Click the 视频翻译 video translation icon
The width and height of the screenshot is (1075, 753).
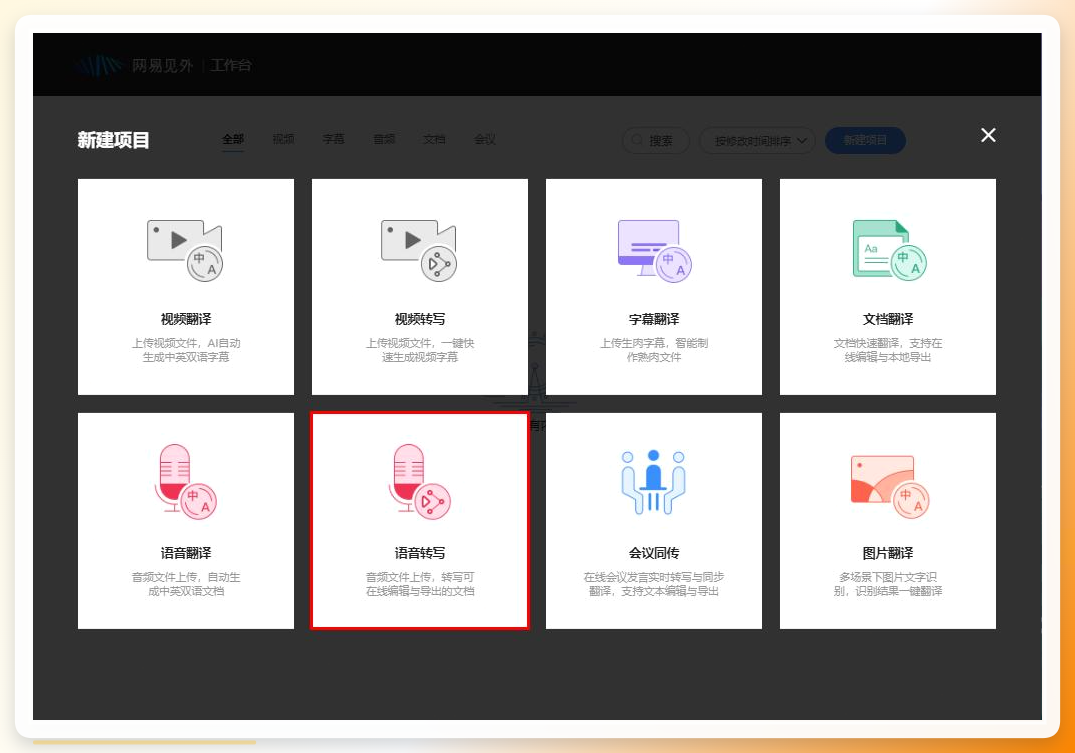click(x=185, y=250)
